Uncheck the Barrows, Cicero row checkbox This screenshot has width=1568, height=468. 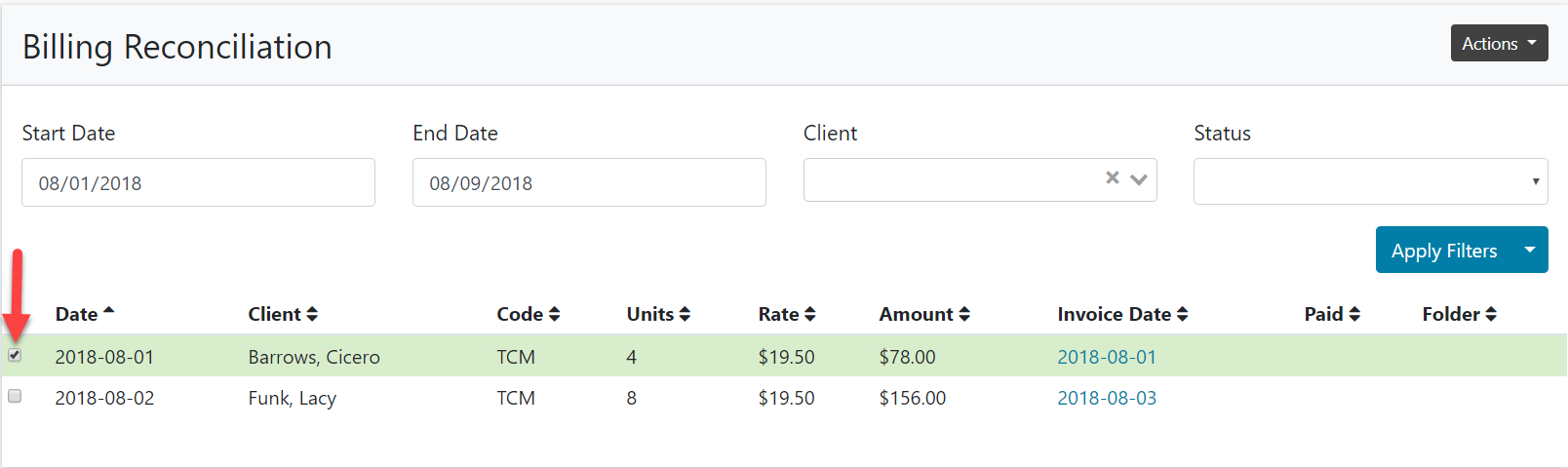(15, 355)
